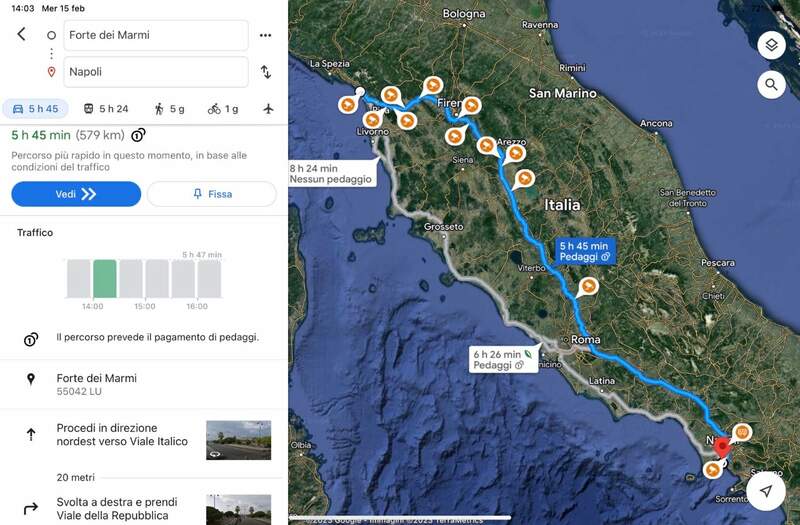Choose the 8 h 24 min no-toll route

332,174
